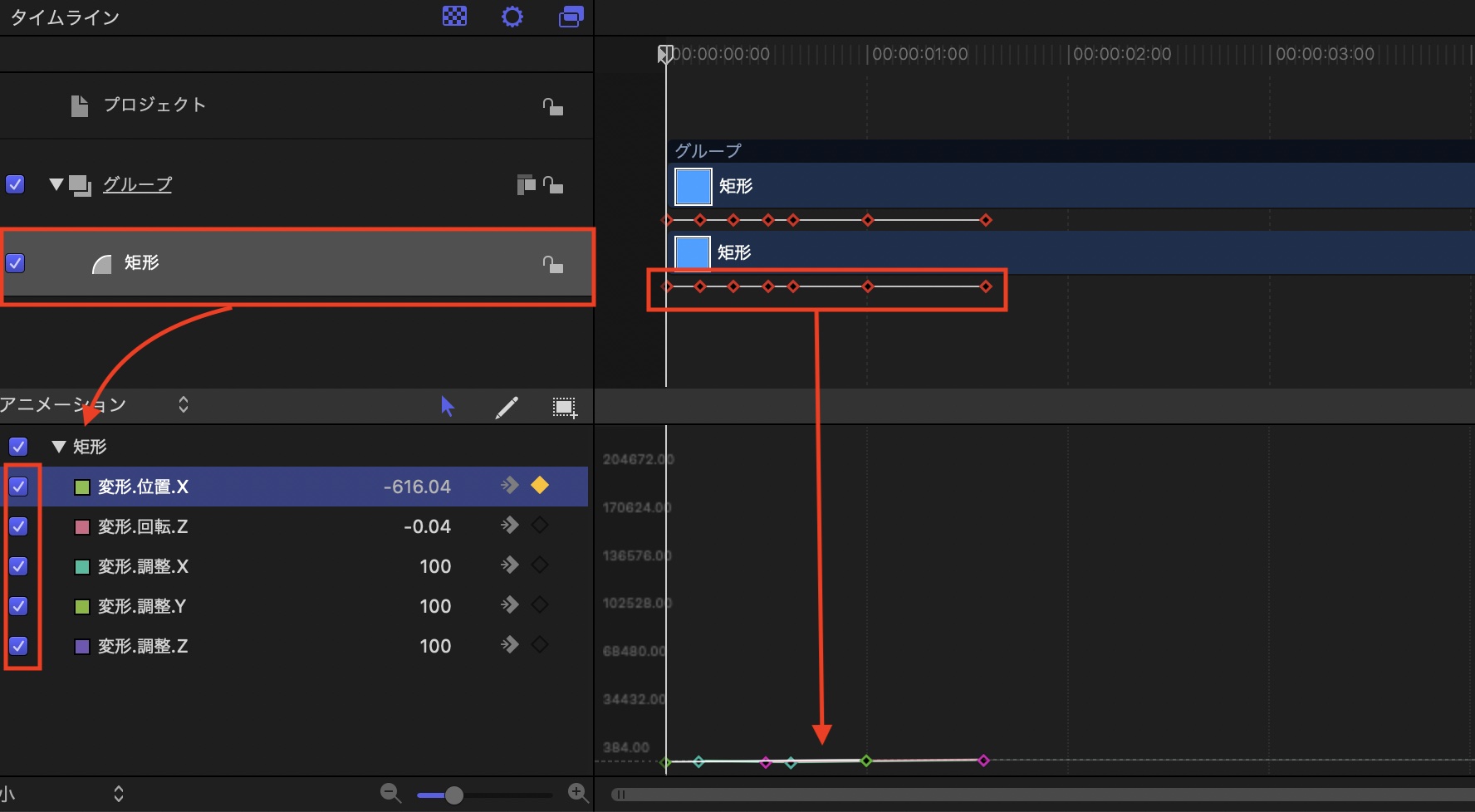1475x812 pixels.
Task: Click the playhead at 00:00:00:00 in ruler
Action: 665,55
